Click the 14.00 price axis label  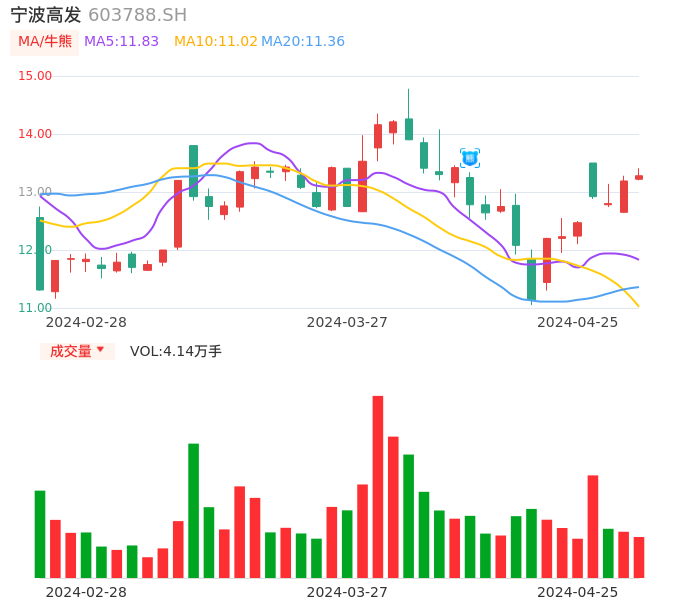(x=36, y=134)
